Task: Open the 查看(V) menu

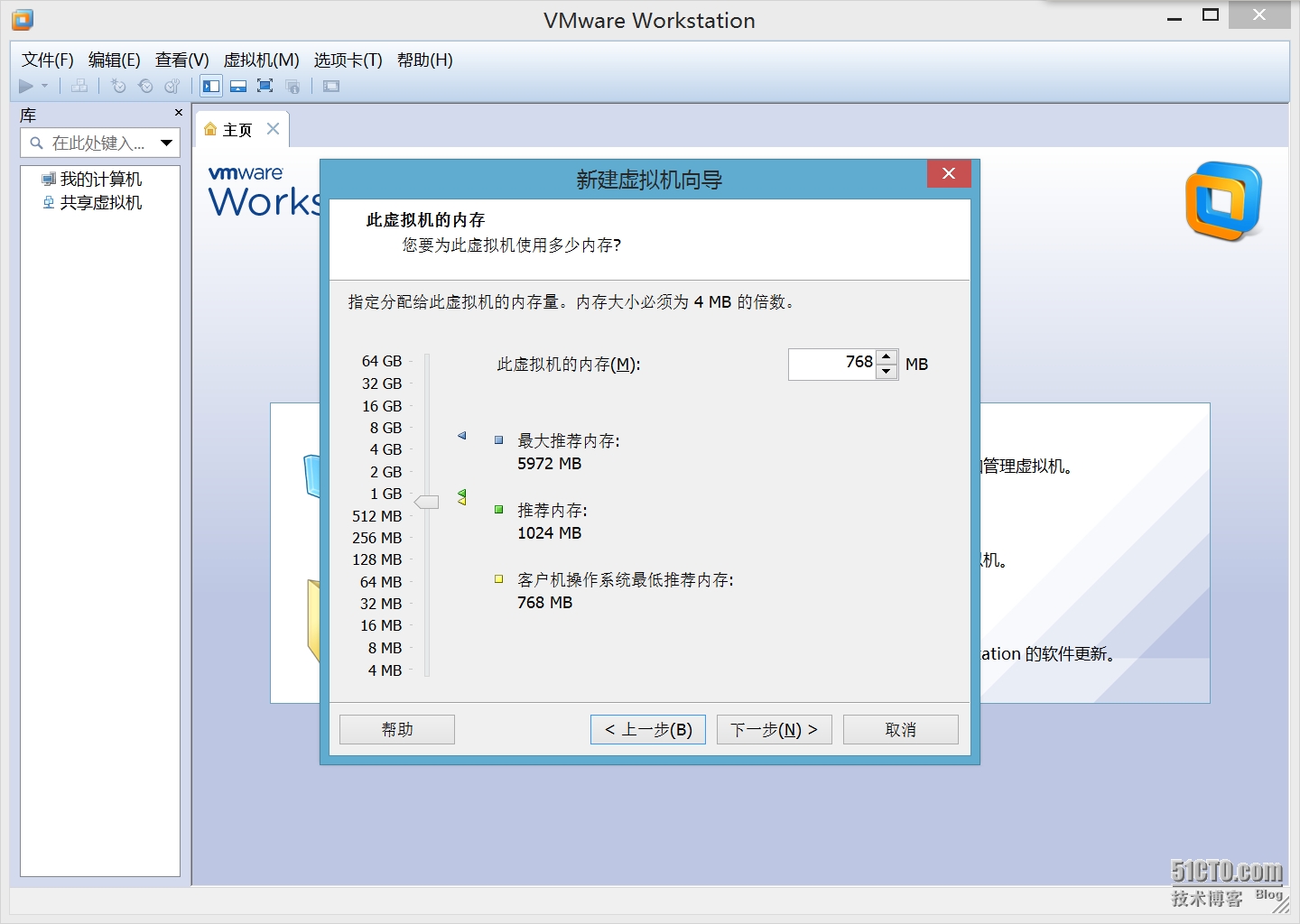Action: [182, 60]
